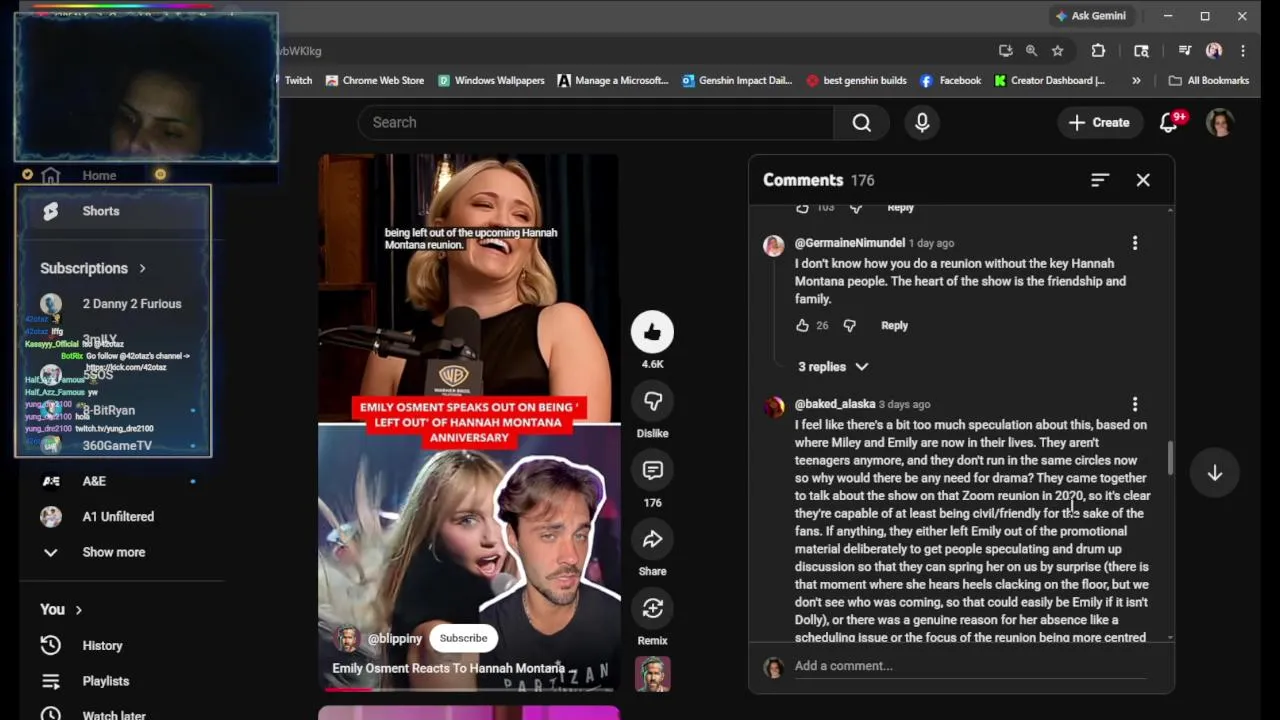Open the next short thumbnail below
Screen dimensions: 1280x720
point(469,713)
